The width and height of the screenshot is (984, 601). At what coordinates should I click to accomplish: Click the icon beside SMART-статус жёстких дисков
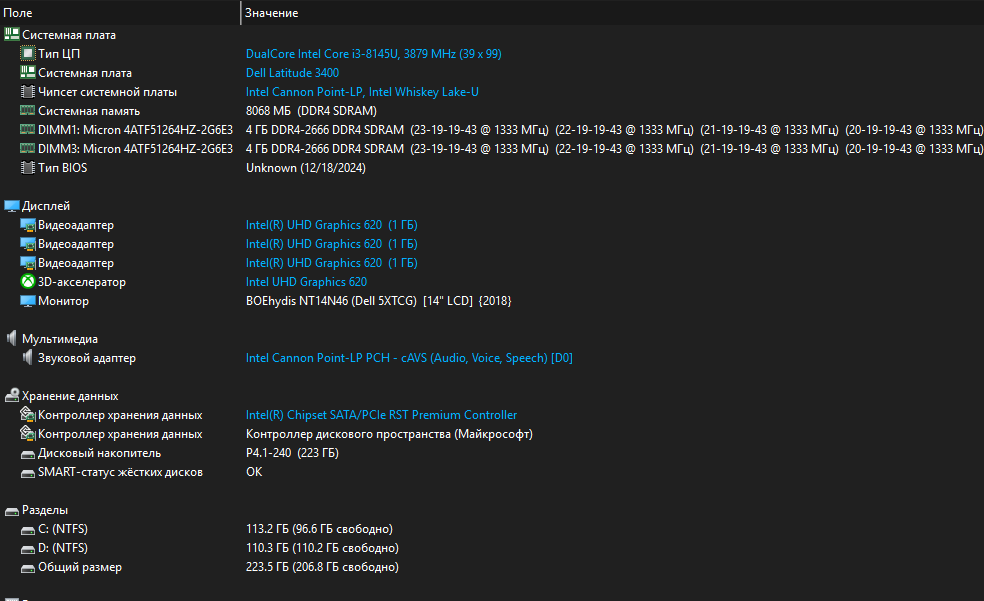tap(28, 472)
